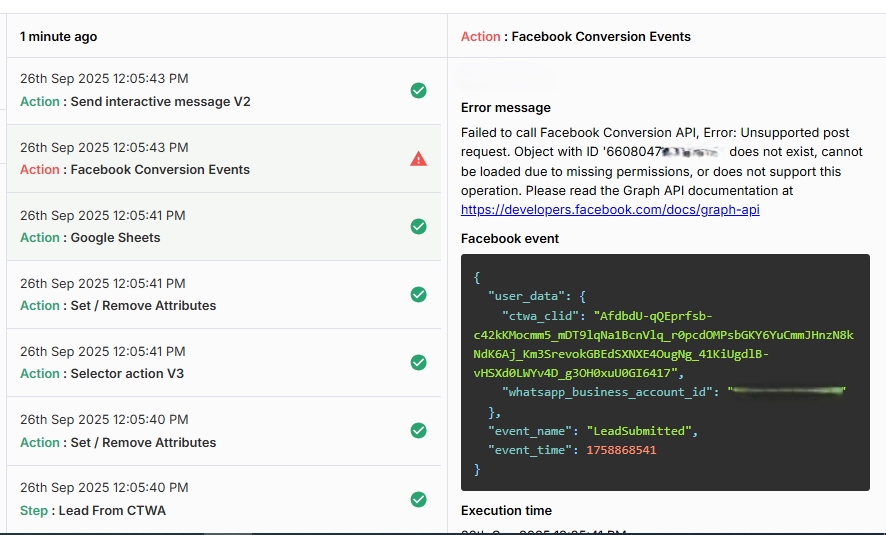Open the Graph API documentation link

pyautogui.click(x=610, y=209)
